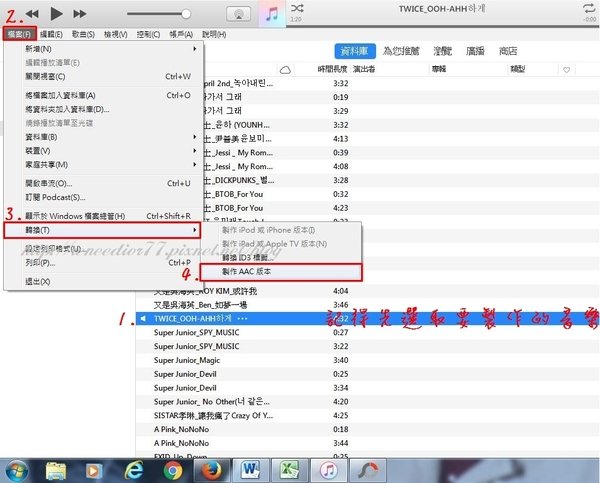Choose 退出(X) menu item
The height and width of the screenshot is (483, 600).
point(103,282)
